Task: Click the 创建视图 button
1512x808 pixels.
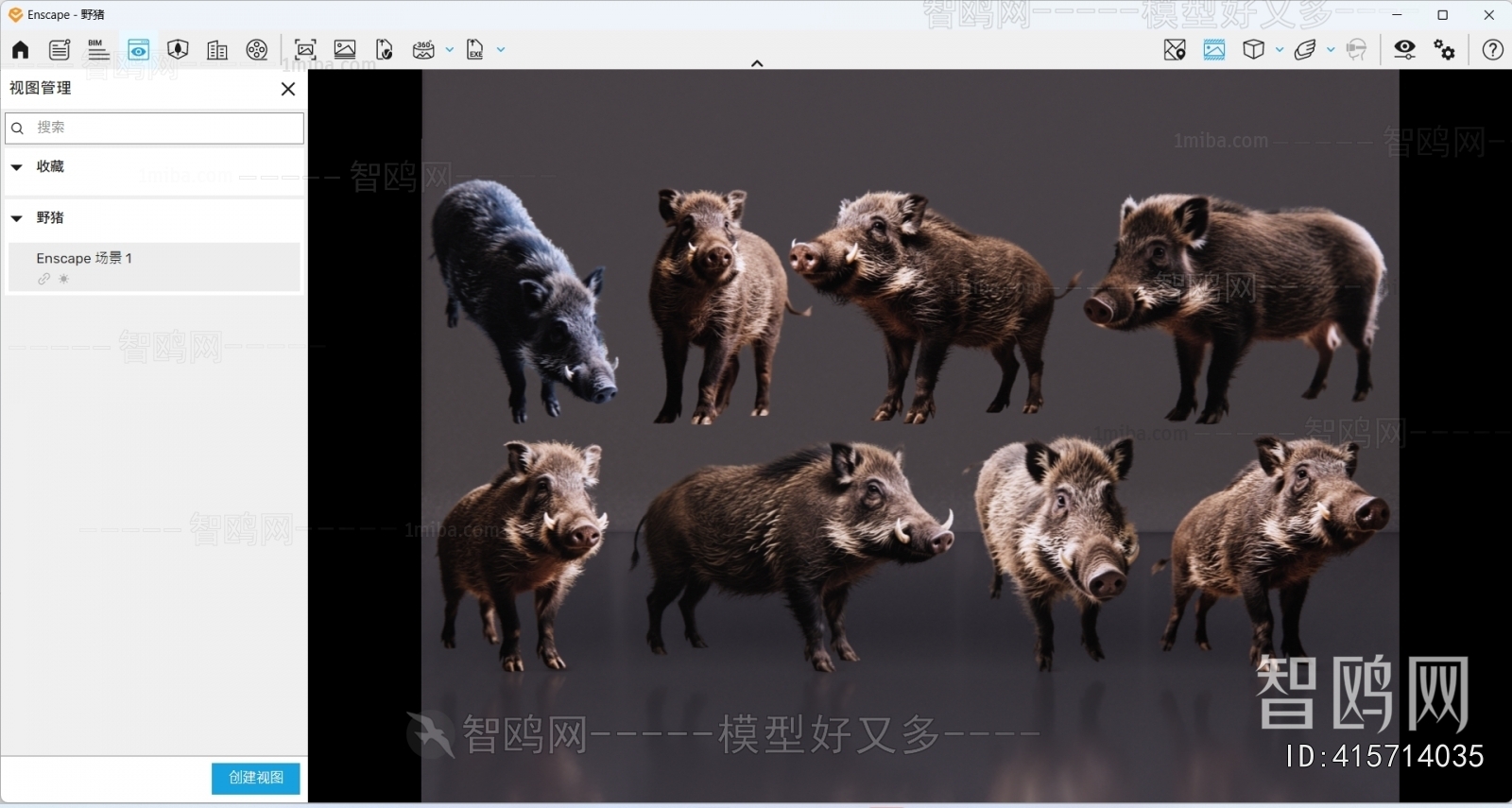Action: 256,778
